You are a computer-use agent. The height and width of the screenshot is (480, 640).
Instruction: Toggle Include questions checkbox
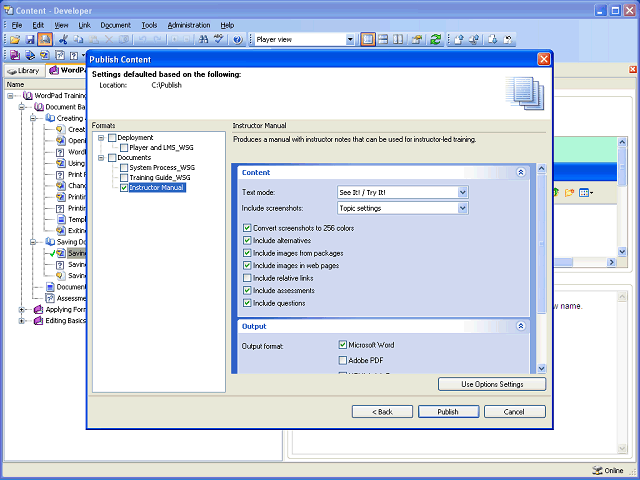click(247, 303)
